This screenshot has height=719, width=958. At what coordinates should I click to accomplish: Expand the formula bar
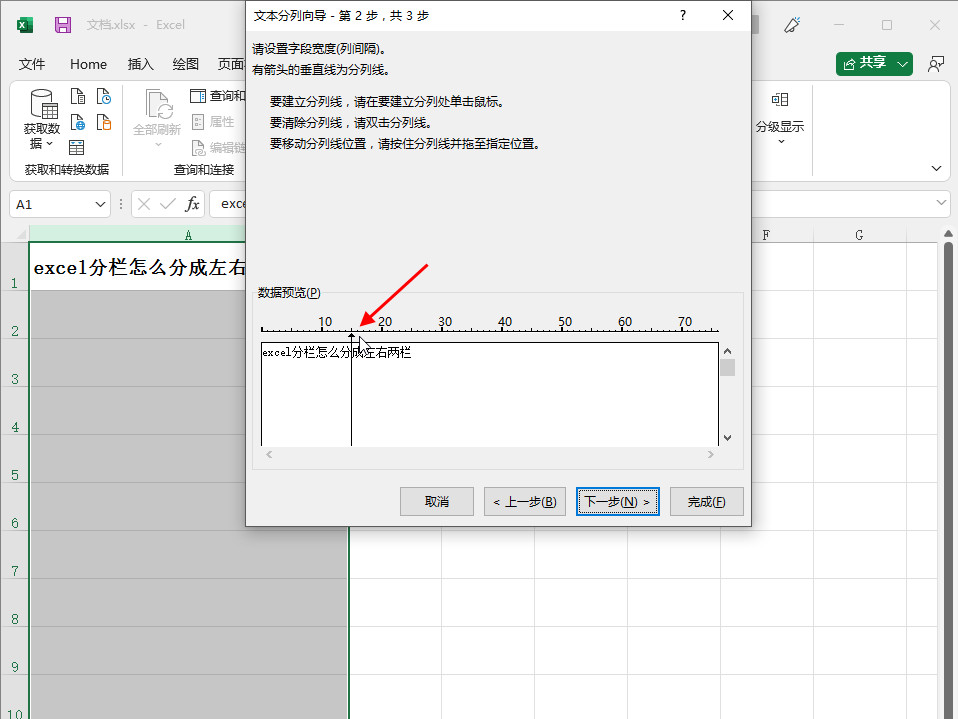pyautogui.click(x=942, y=203)
